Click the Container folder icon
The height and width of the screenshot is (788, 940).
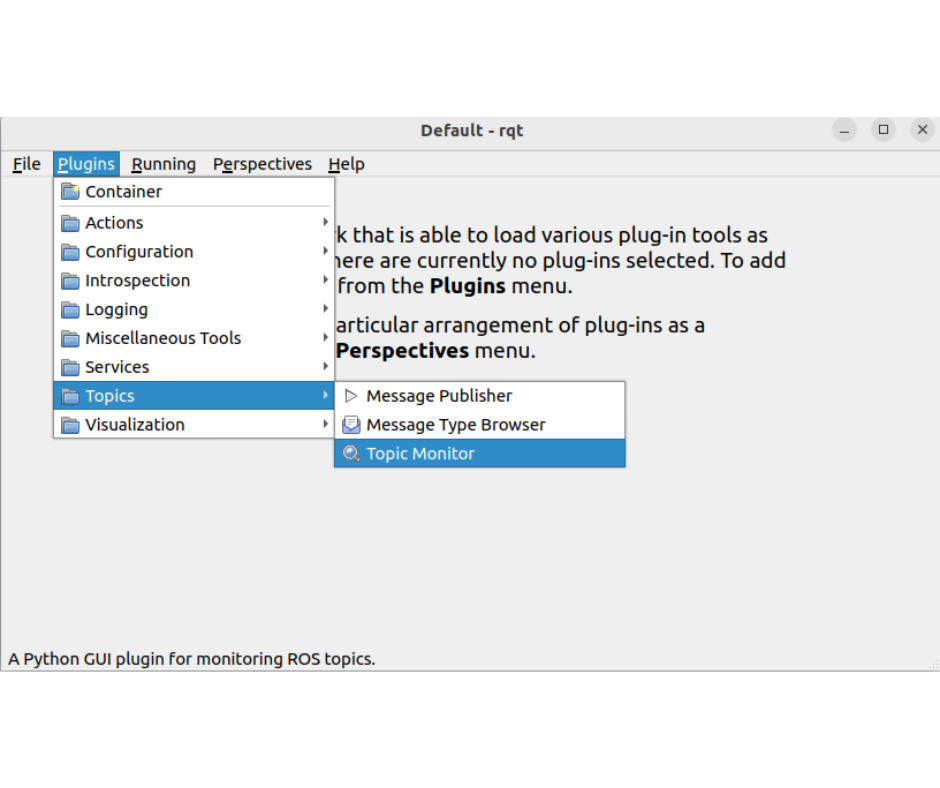pyautogui.click(x=70, y=192)
